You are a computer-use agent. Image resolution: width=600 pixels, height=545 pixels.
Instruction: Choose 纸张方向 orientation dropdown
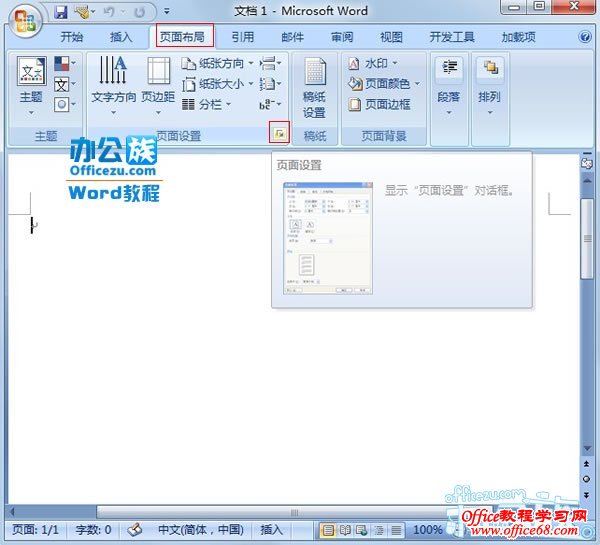[x=218, y=64]
